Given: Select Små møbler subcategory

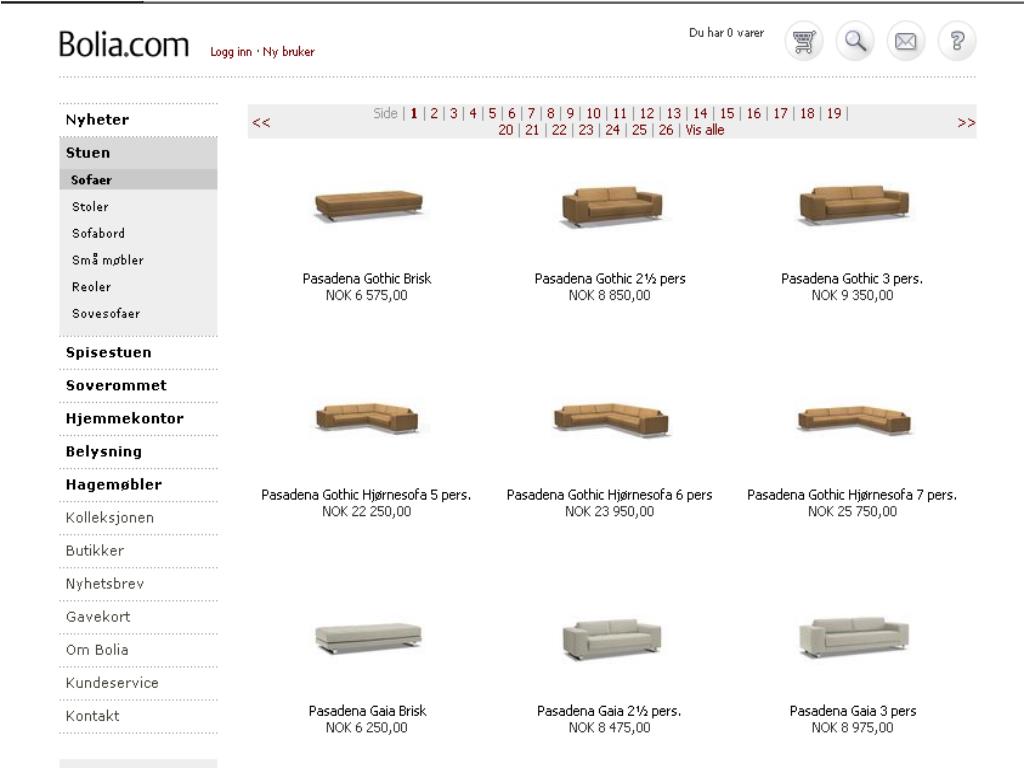Looking at the screenshot, I should 108,260.
